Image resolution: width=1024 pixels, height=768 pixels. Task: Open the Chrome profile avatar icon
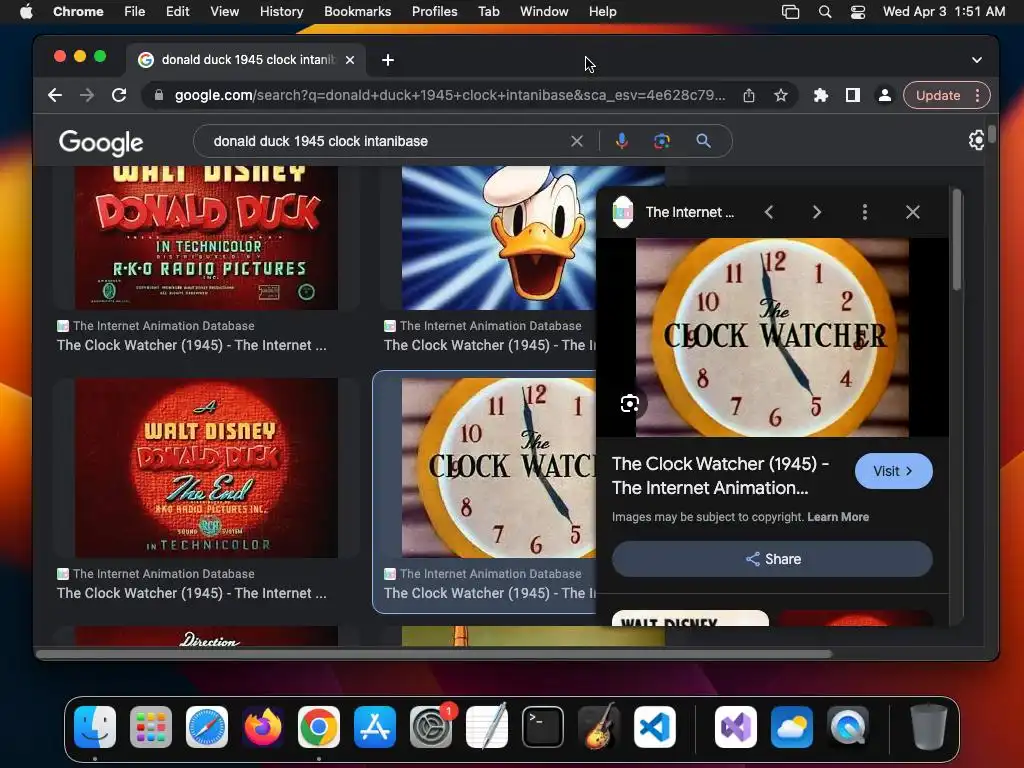coord(884,95)
